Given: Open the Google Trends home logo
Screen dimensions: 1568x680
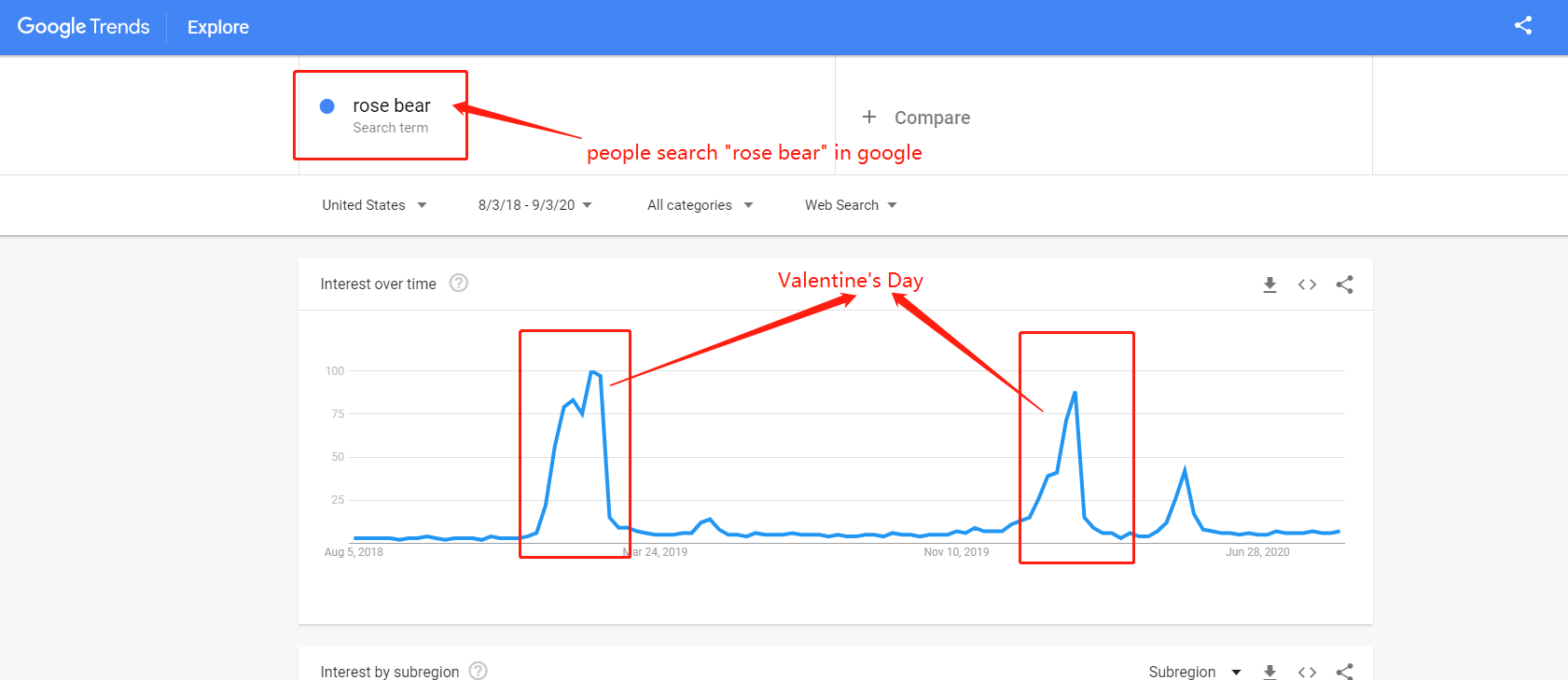Looking at the screenshot, I should pyautogui.click(x=83, y=27).
